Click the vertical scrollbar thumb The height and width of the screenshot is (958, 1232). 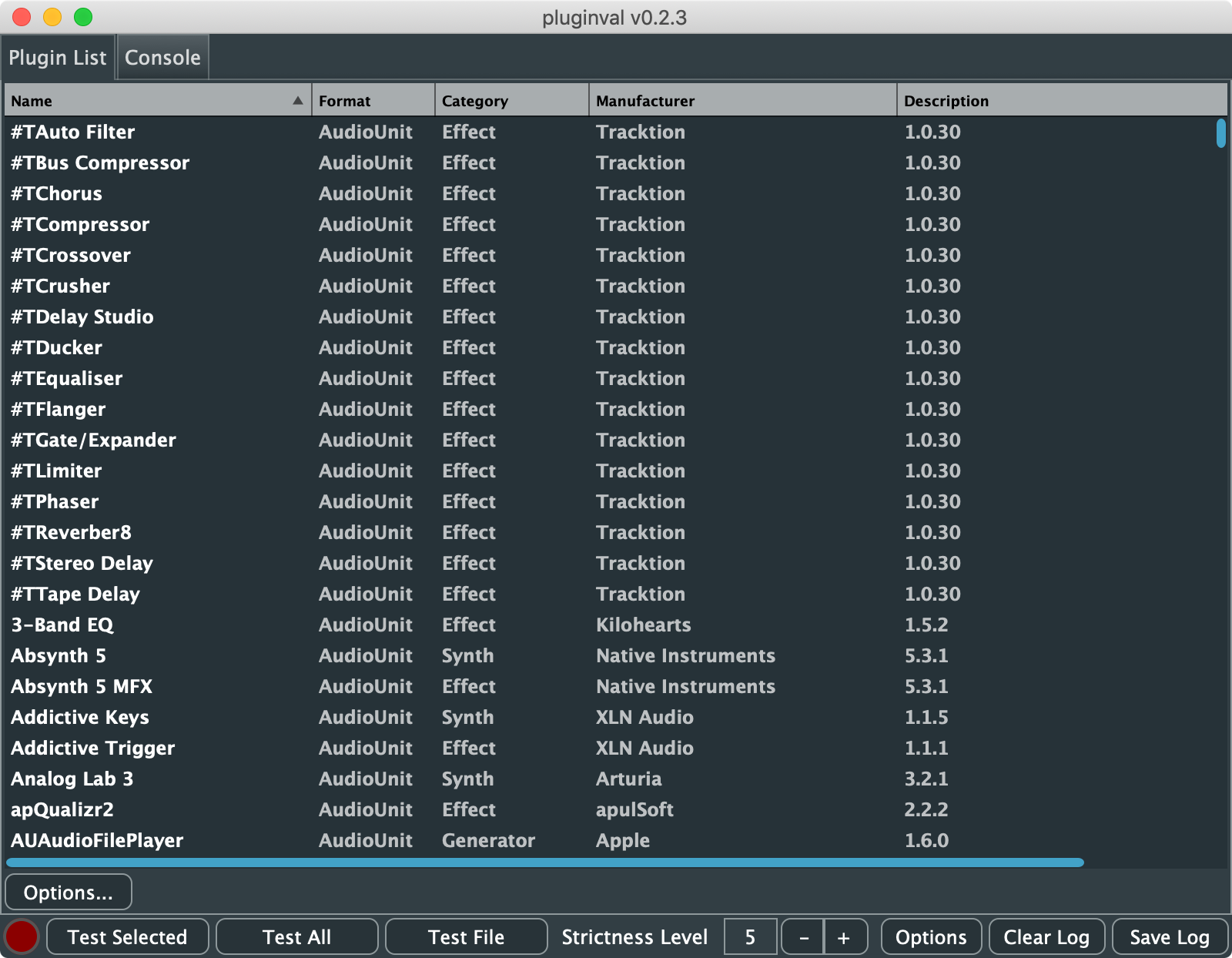[x=1221, y=133]
